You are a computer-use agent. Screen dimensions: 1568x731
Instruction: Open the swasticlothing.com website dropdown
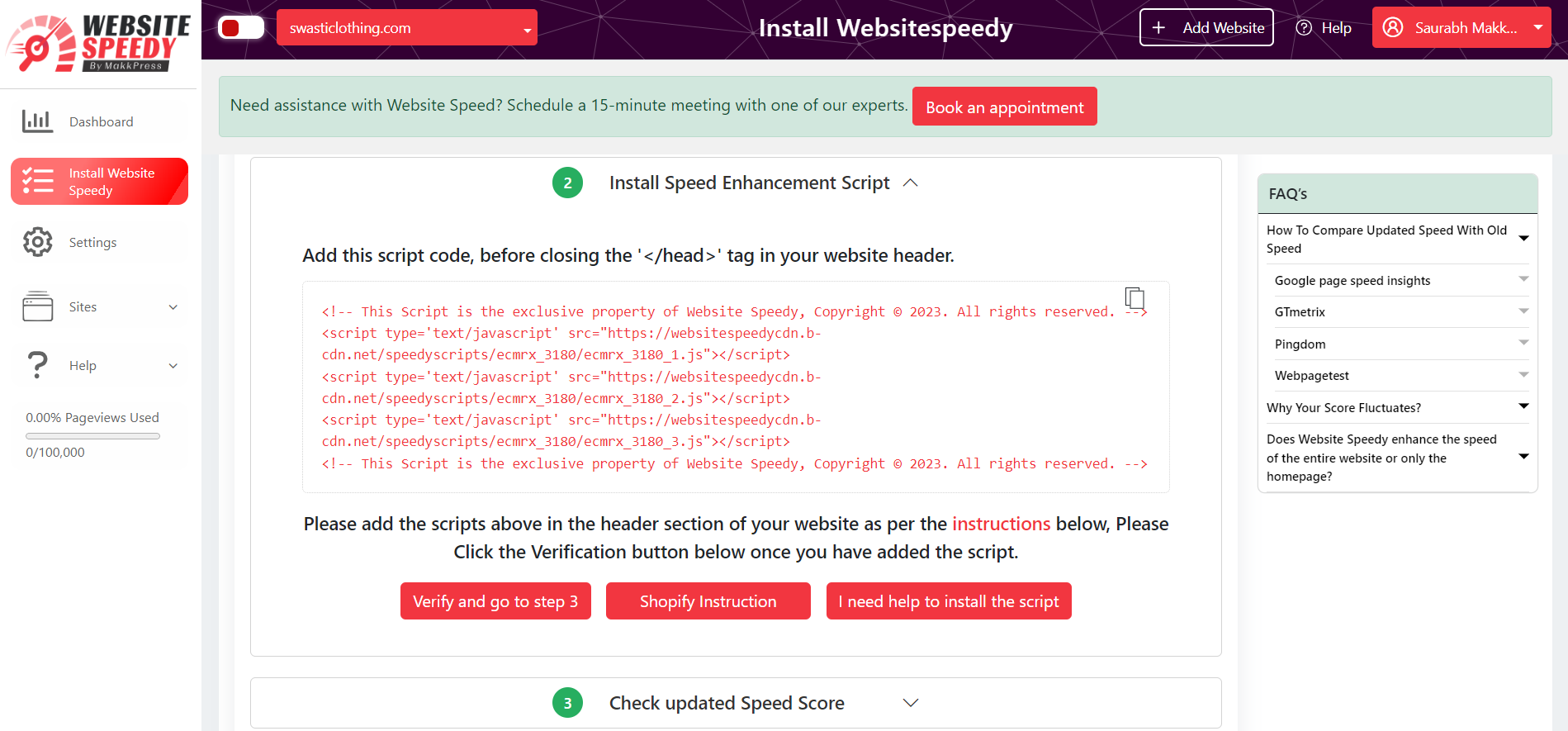point(407,28)
